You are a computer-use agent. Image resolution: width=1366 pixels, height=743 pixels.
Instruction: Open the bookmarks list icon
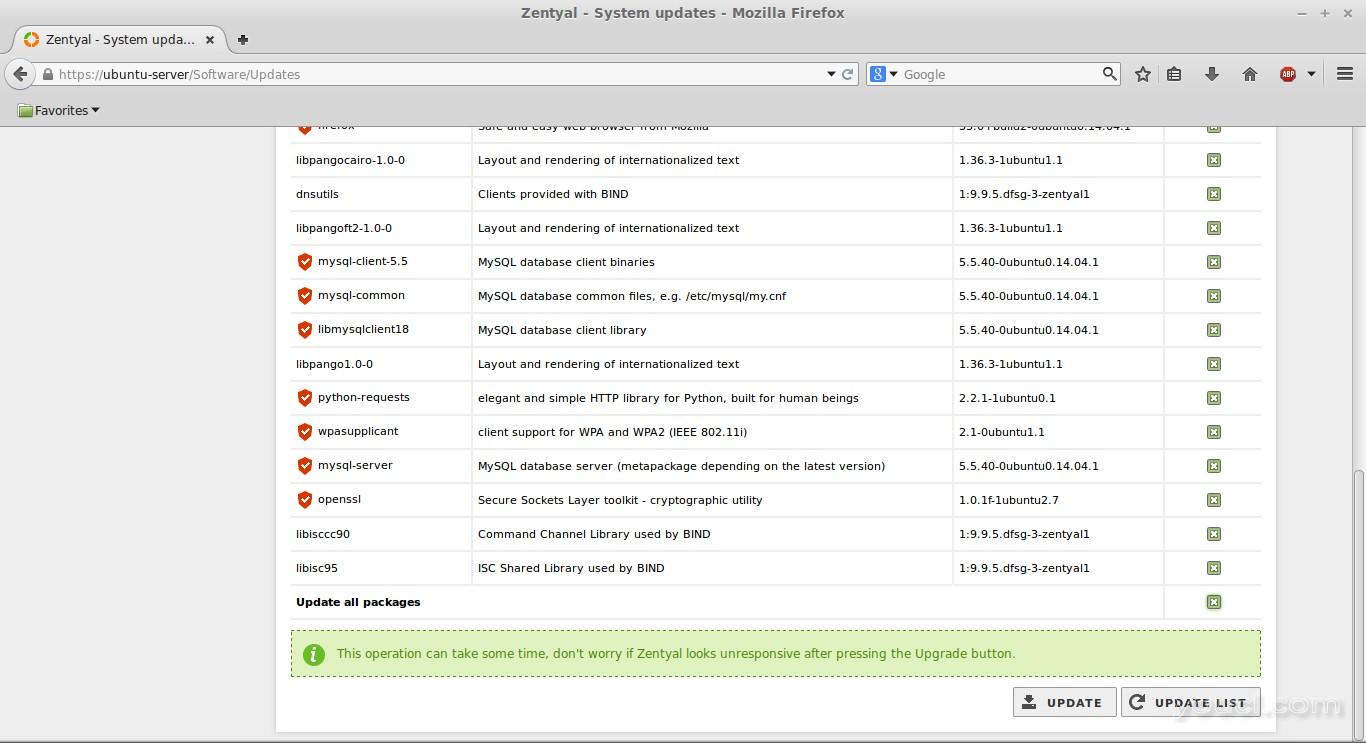click(1174, 74)
